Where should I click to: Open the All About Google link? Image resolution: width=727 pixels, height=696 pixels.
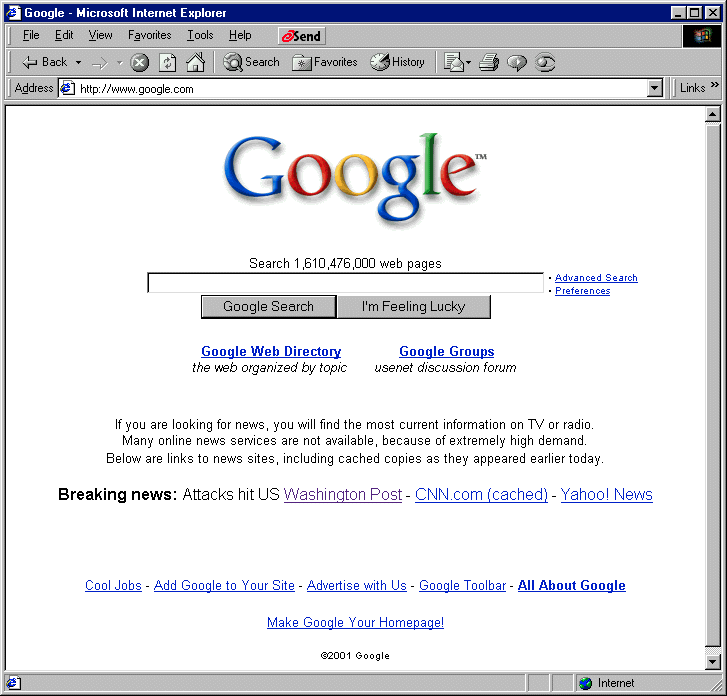coord(572,586)
